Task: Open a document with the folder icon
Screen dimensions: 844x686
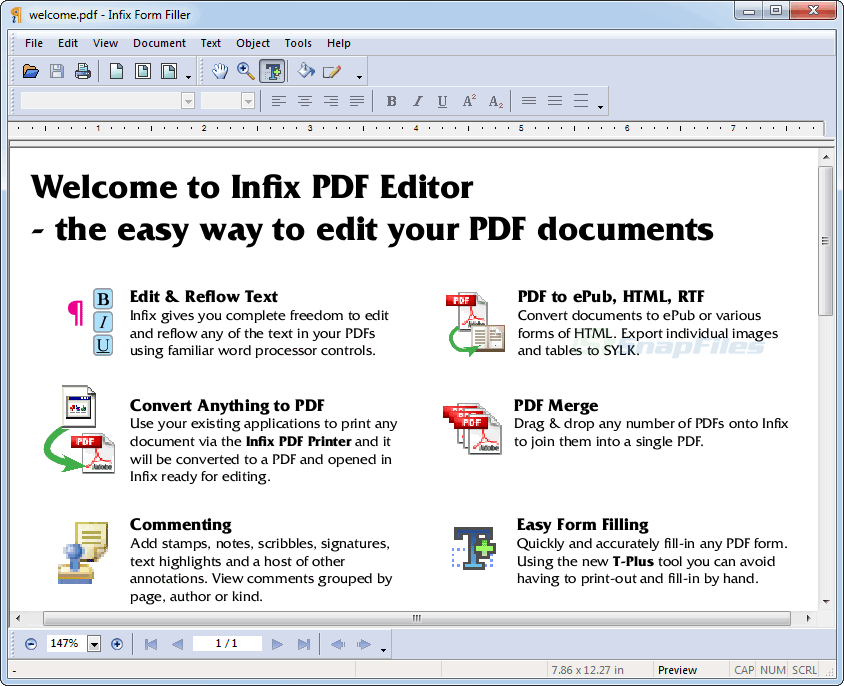Action: point(30,71)
